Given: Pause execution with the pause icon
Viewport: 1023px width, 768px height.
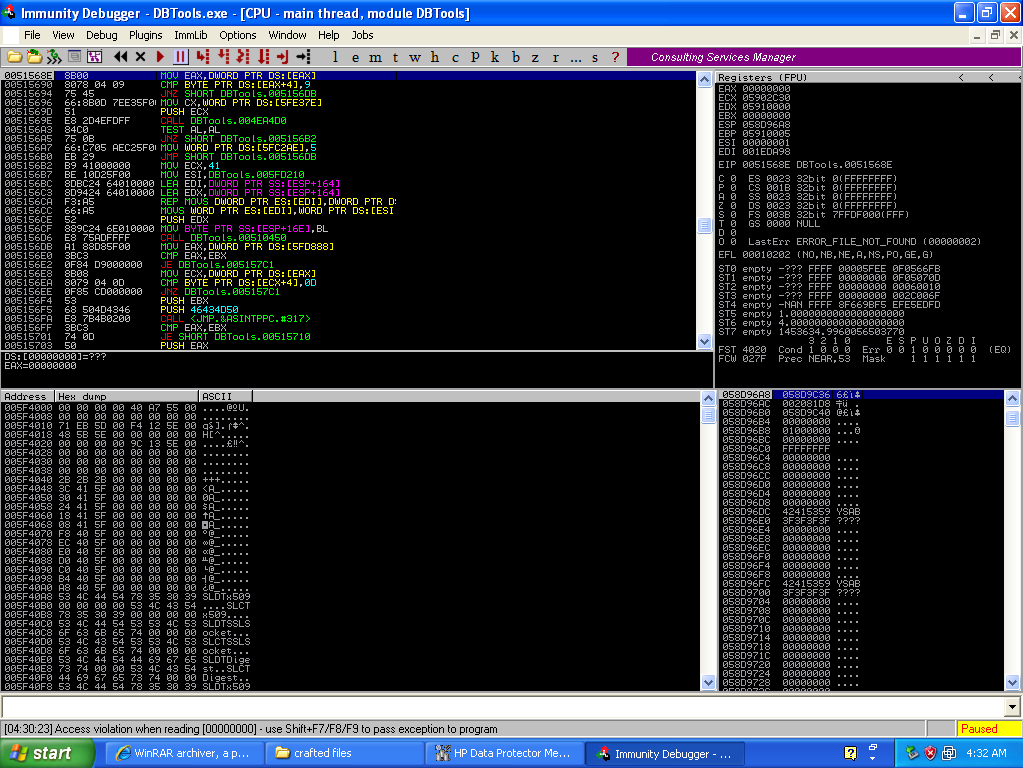Looking at the screenshot, I should coord(181,57).
